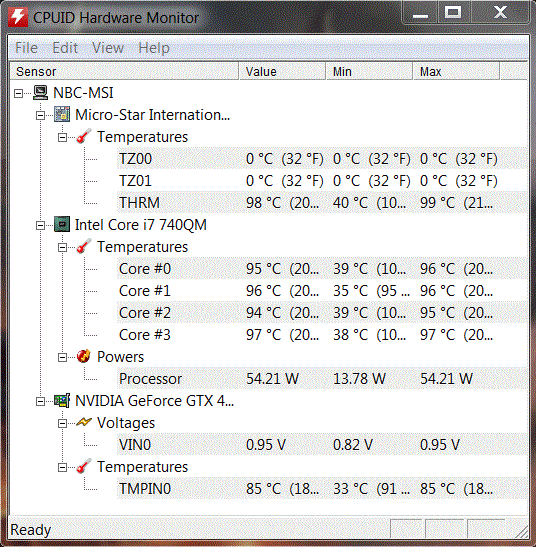536x547 pixels.
Task: Open the File menu
Action: [27, 48]
